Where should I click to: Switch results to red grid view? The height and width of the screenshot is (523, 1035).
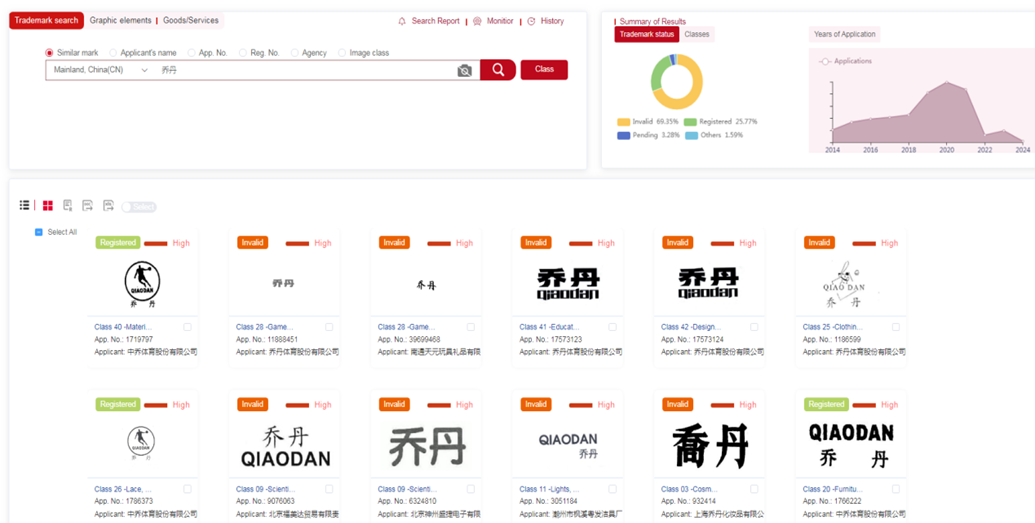(48, 205)
